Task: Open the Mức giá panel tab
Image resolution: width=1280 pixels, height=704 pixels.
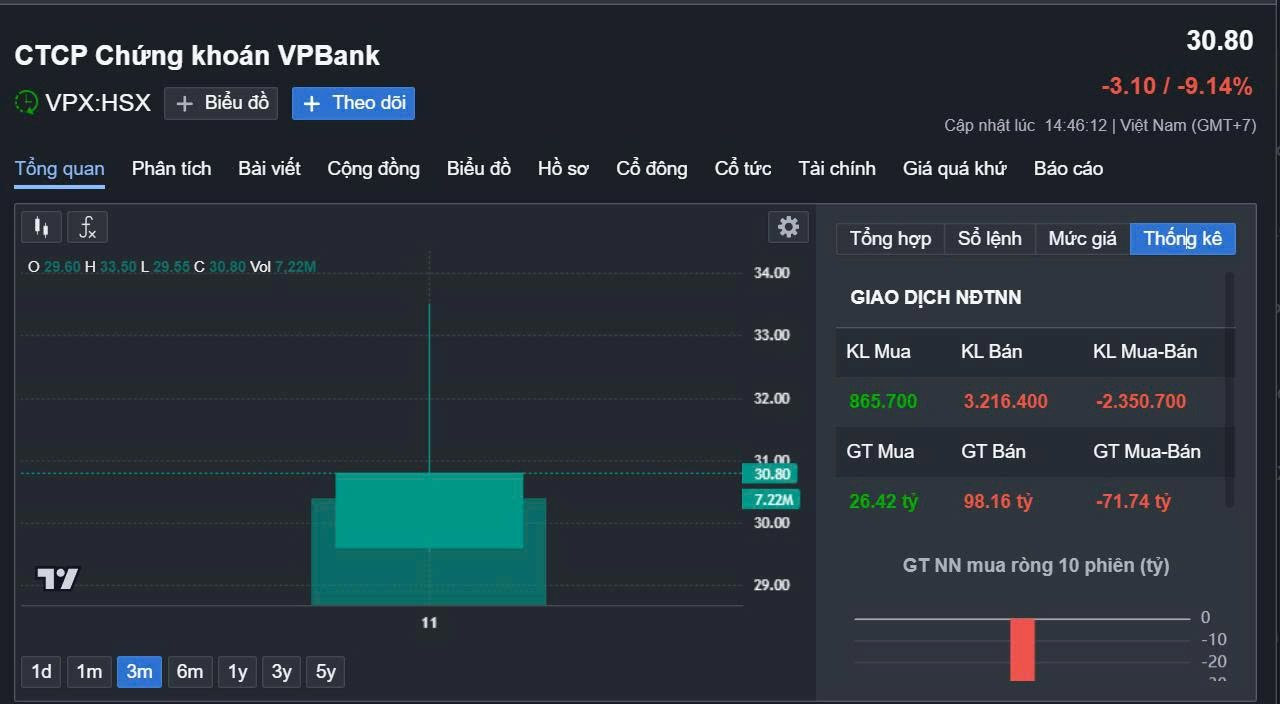Action: (1082, 238)
